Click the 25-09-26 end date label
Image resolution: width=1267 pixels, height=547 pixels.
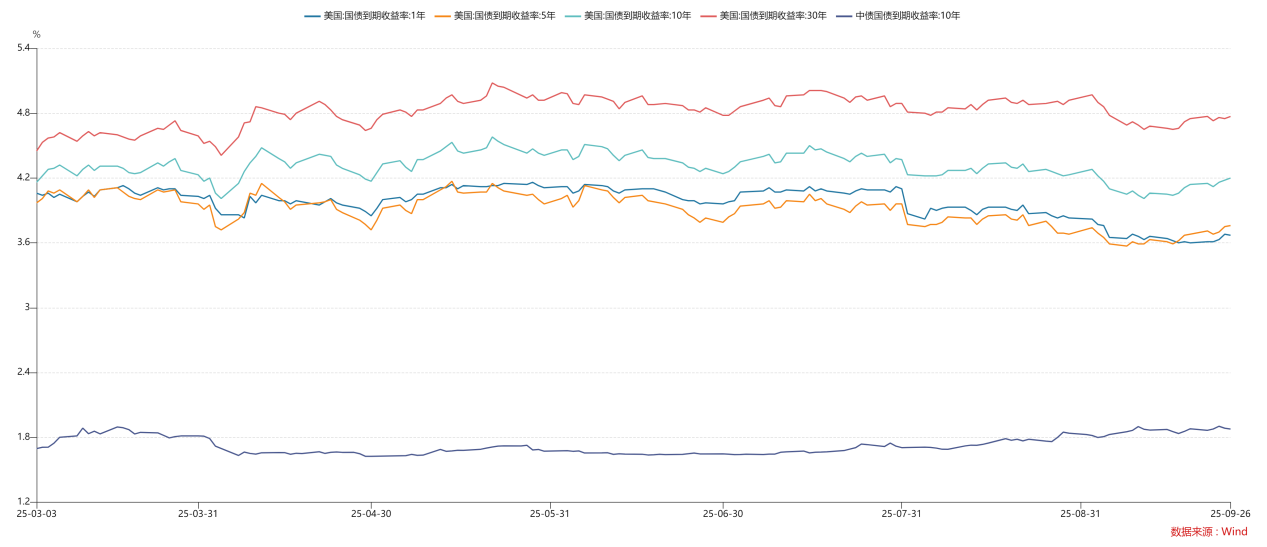(1229, 514)
